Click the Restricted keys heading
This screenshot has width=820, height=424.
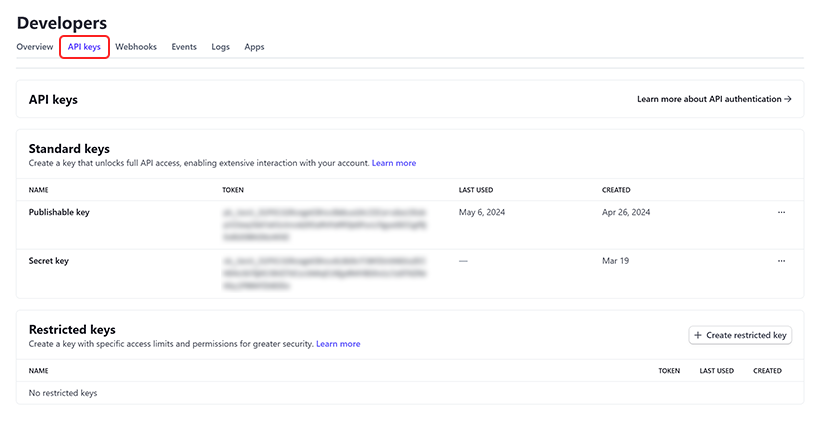click(x=72, y=330)
